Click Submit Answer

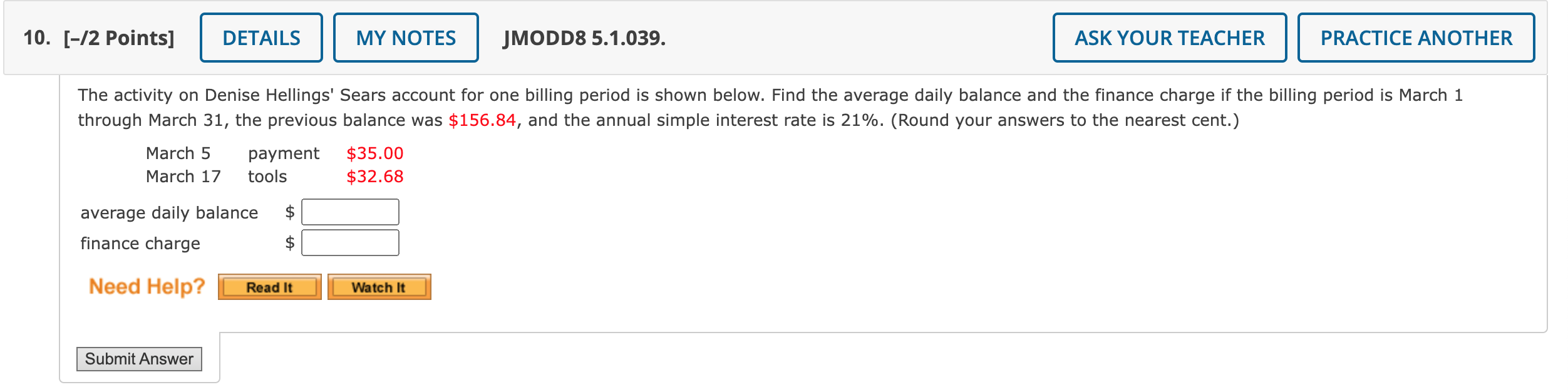point(139,359)
